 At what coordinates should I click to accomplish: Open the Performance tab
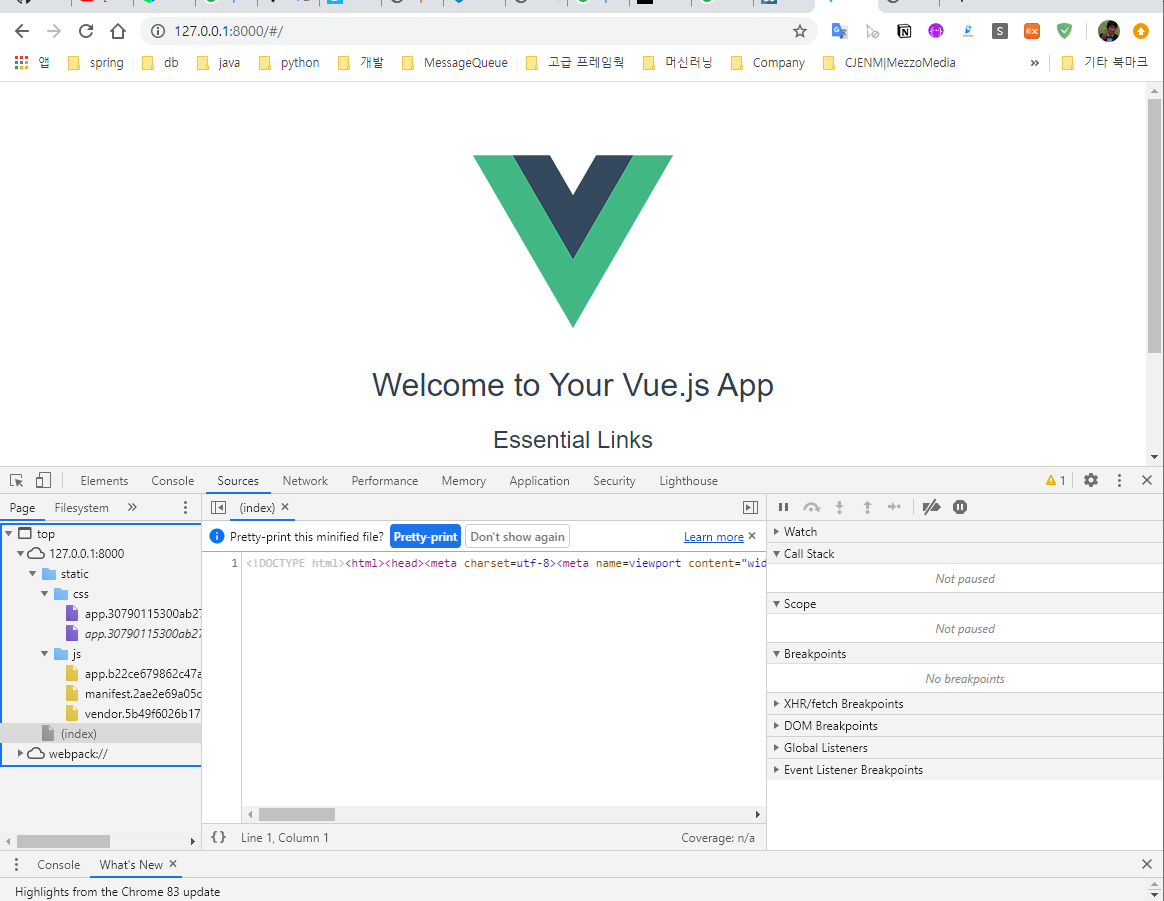(x=385, y=481)
